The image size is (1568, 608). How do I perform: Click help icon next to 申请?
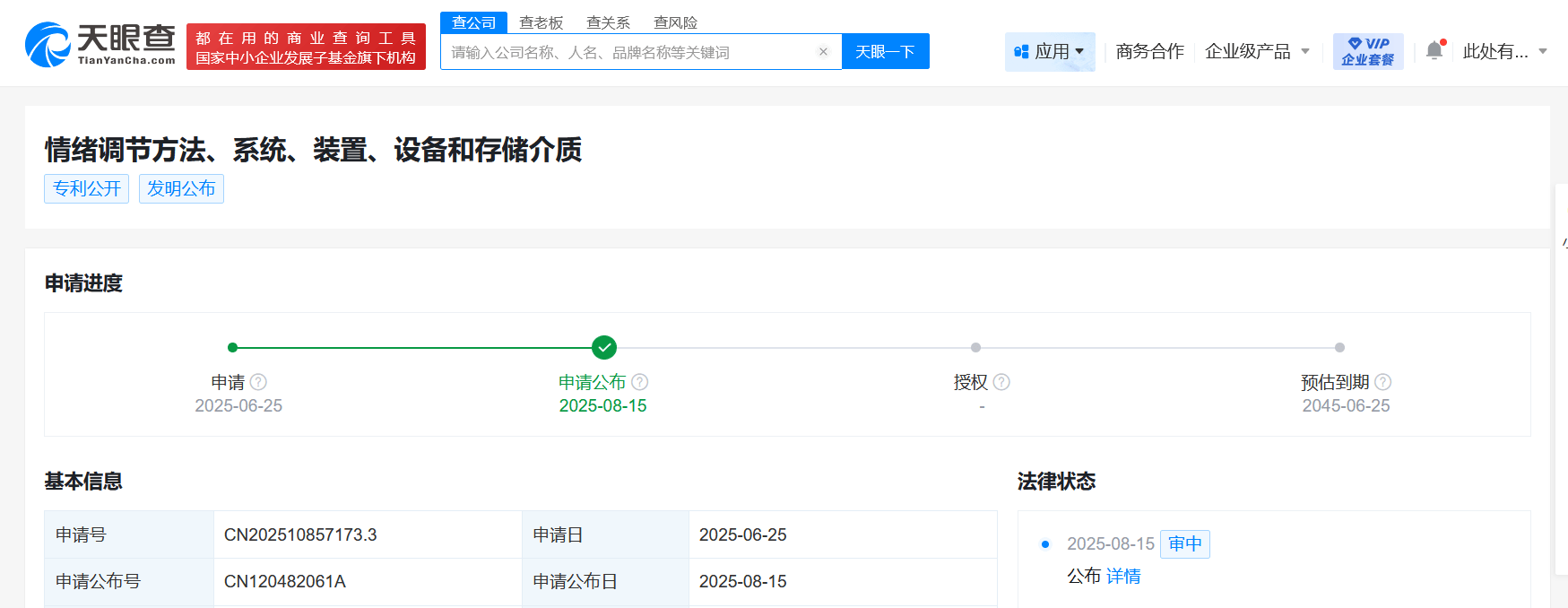258,382
